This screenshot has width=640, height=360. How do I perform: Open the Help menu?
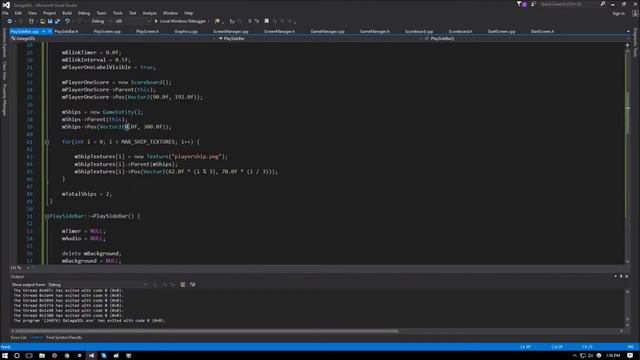tap(188, 13)
